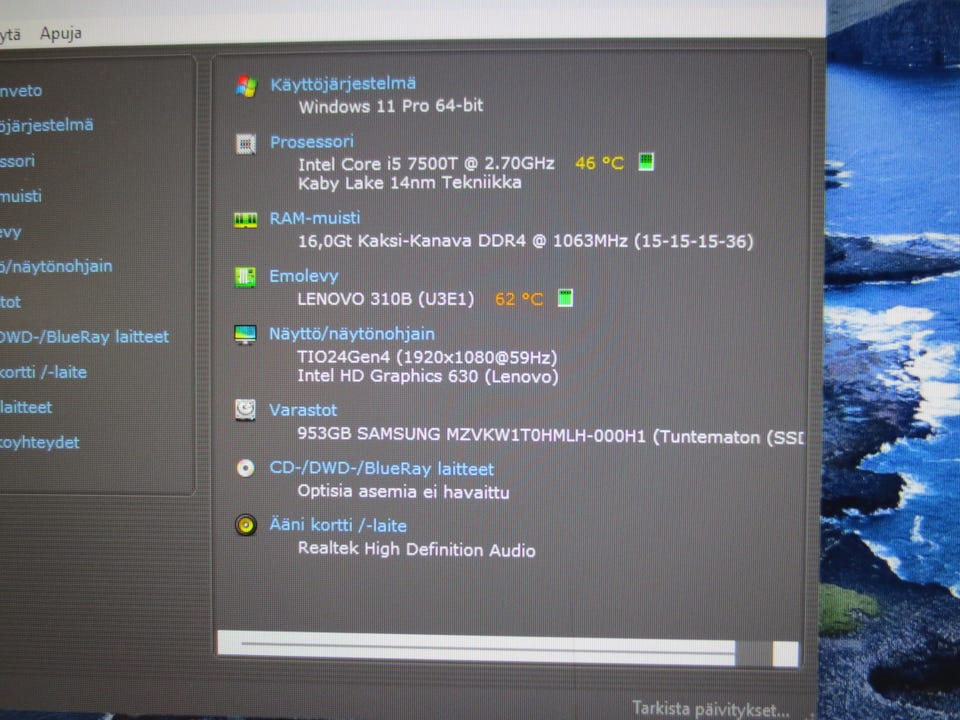Image resolution: width=960 pixels, height=720 pixels.
Task: Click the speaker icon beside Ääni kortti
Action: pos(246,525)
